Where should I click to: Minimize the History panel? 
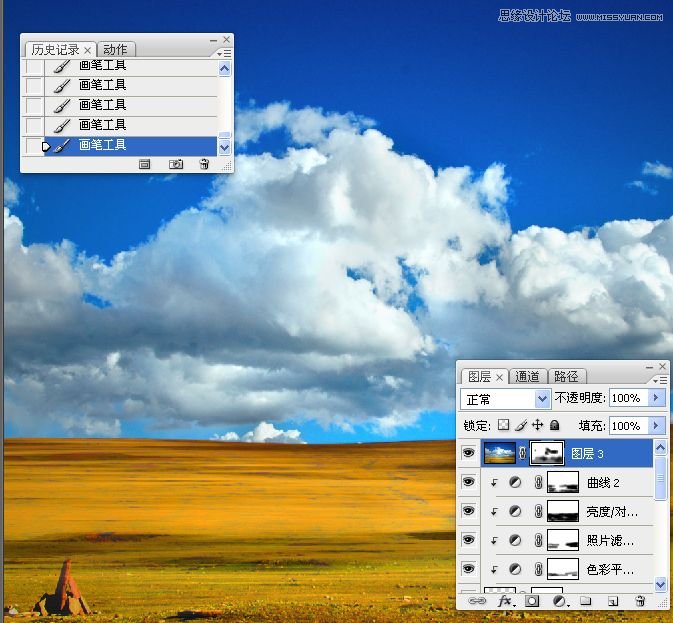213,40
